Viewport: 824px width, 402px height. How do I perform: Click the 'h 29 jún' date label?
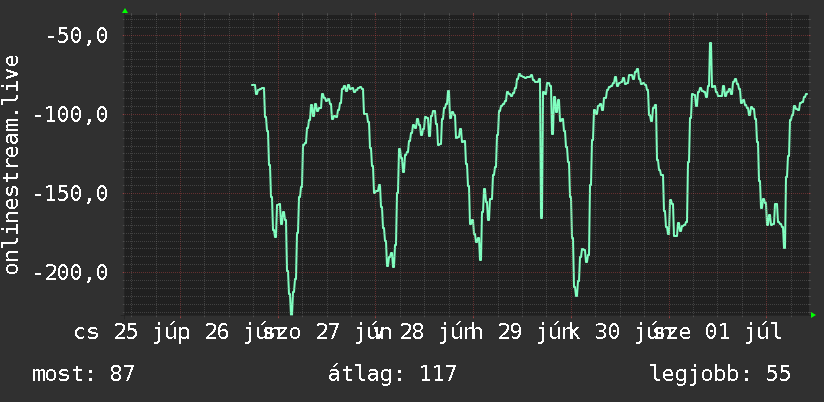click(518, 333)
